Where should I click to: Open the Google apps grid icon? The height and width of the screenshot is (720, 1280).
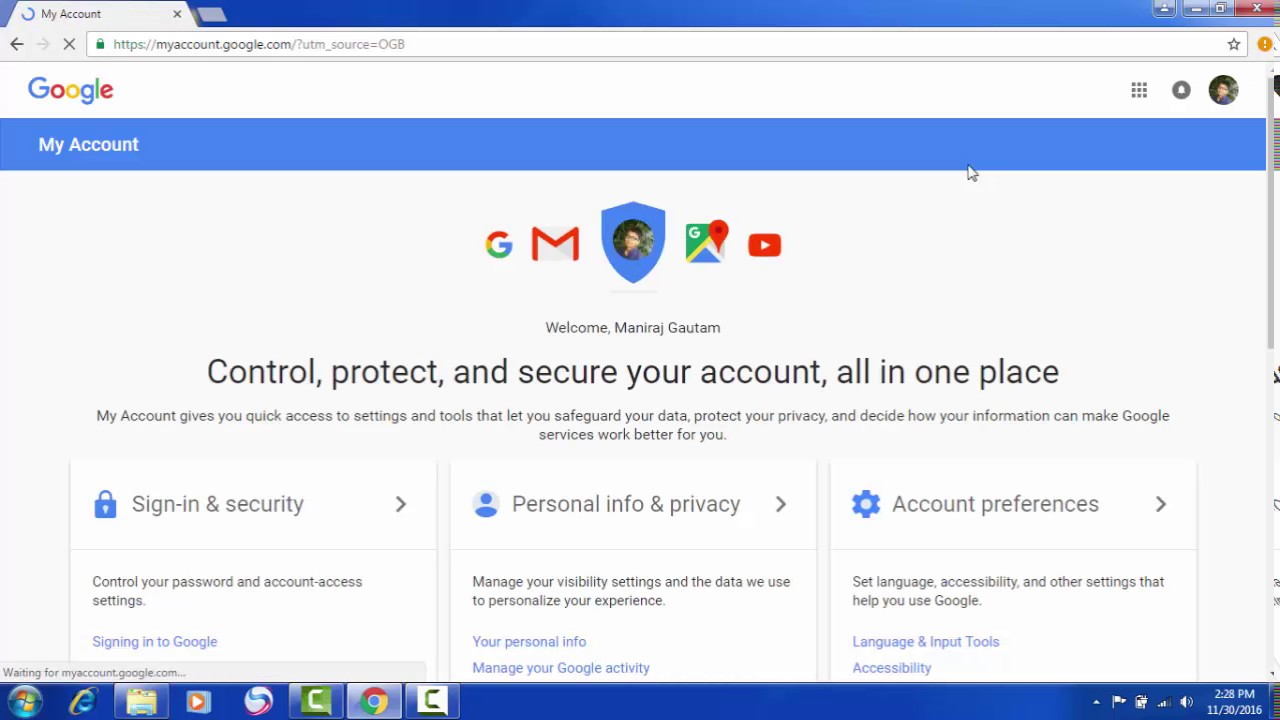pos(1139,90)
